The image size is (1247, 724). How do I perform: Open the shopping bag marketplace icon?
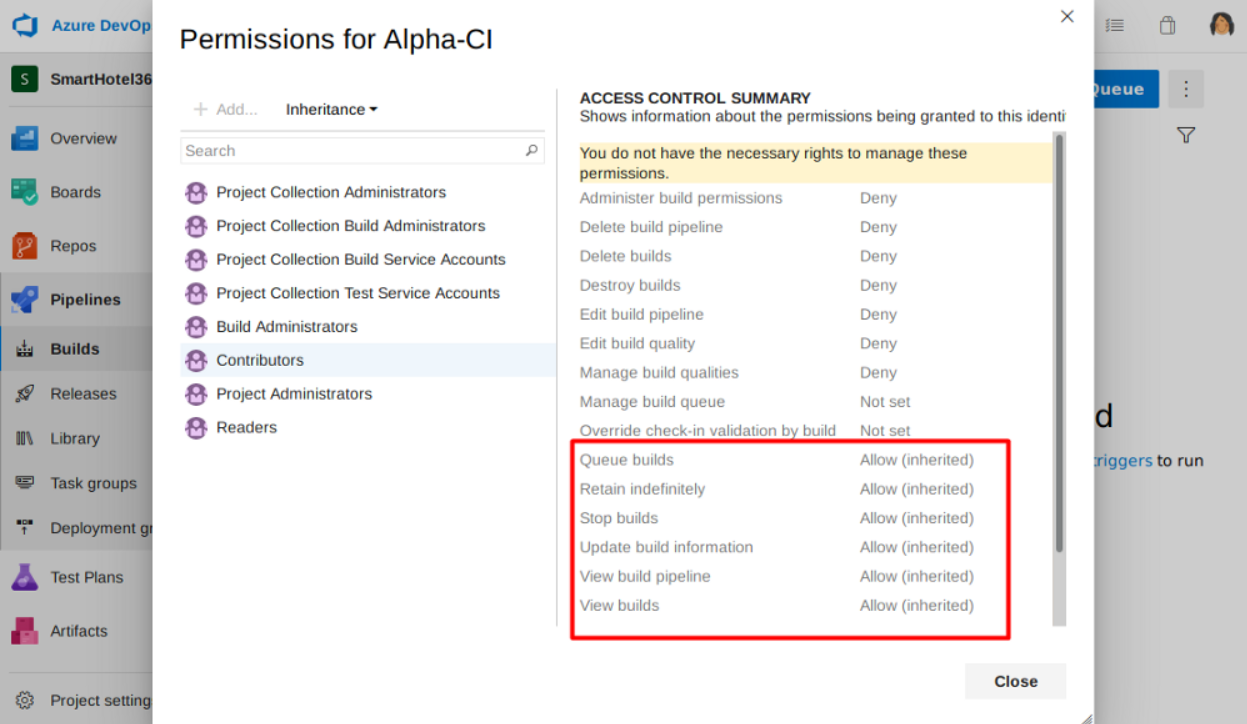(x=1167, y=26)
